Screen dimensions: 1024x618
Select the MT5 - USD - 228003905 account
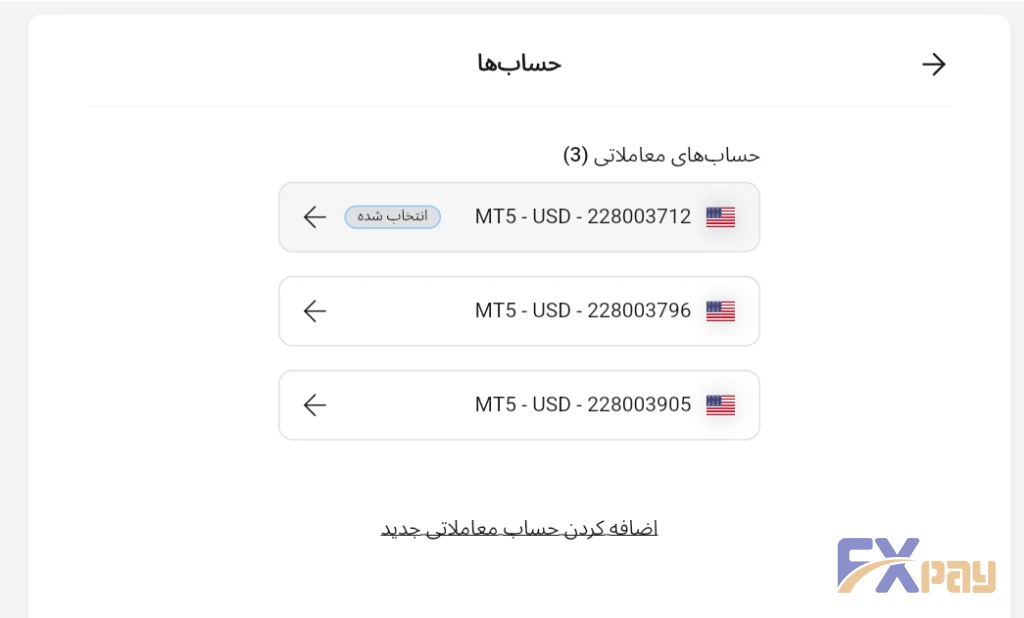click(582, 405)
